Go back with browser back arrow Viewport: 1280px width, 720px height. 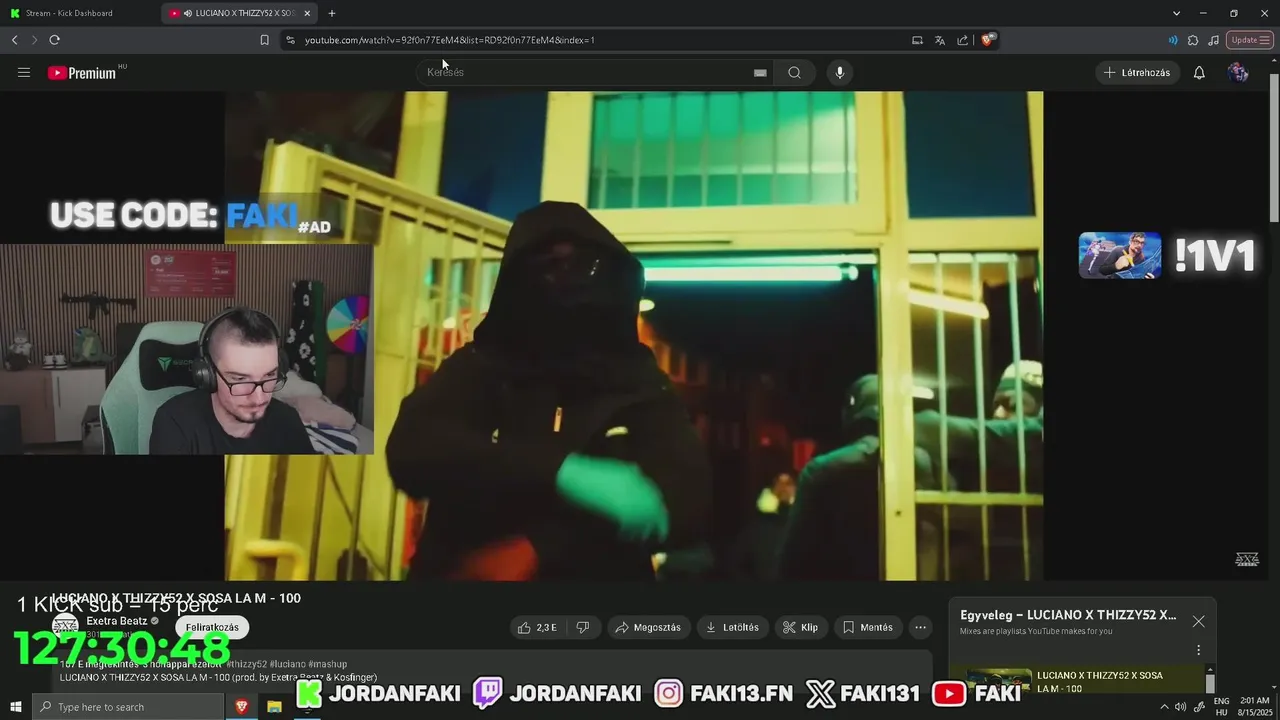(x=15, y=40)
